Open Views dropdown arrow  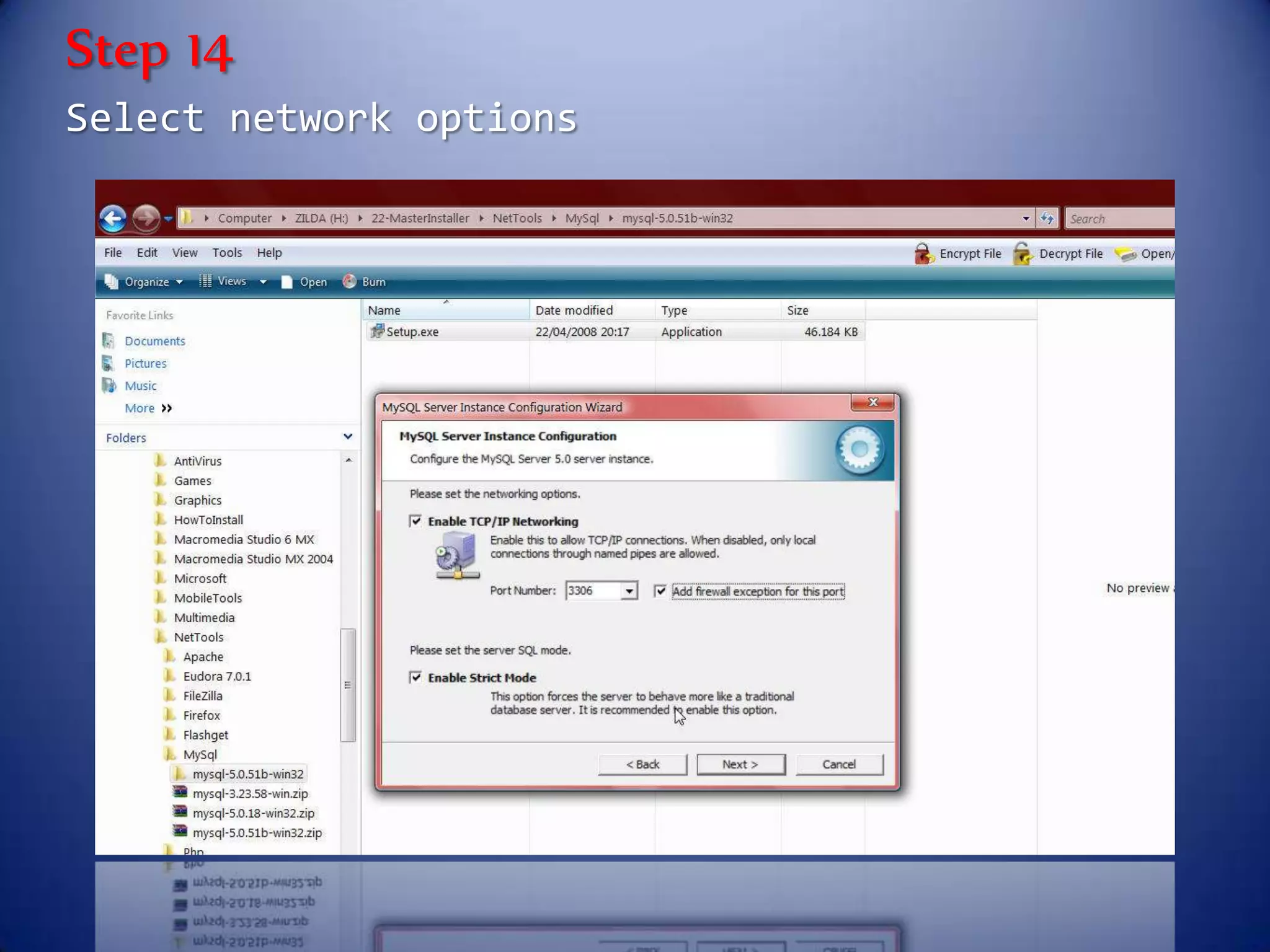click(263, 282)
